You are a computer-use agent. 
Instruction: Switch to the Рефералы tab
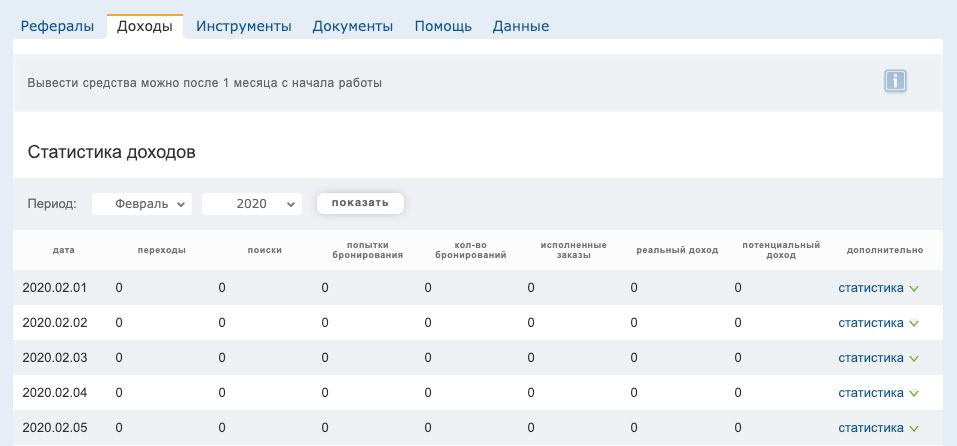(58, 27)
